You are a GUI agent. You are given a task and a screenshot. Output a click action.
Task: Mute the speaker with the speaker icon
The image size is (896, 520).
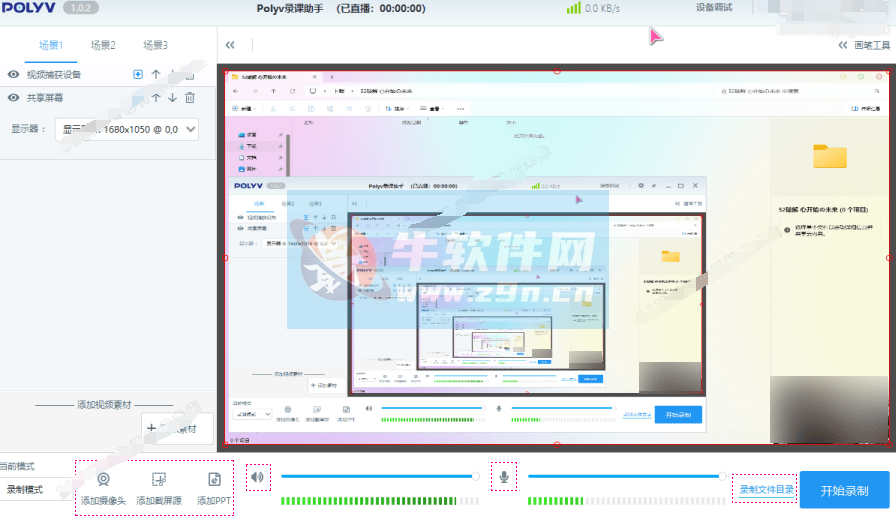coord(258,477)
